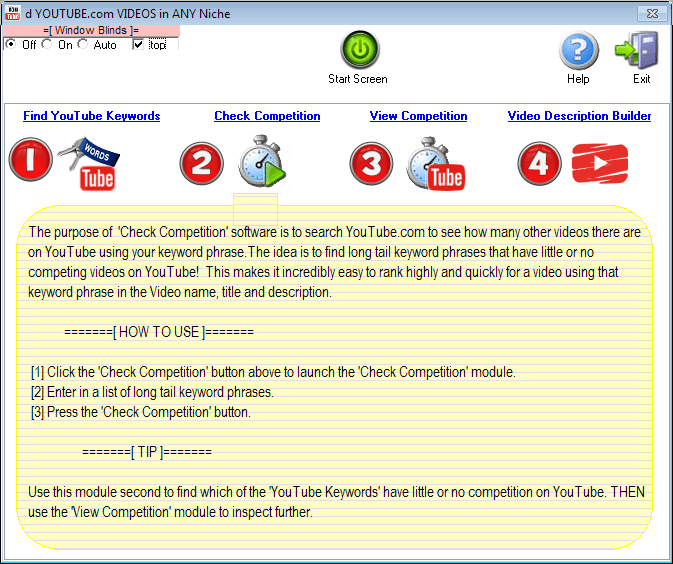Click the '=======[ TIP ]=======' heading
Viewport: 673px width, 564px height.
pos(147,452)
